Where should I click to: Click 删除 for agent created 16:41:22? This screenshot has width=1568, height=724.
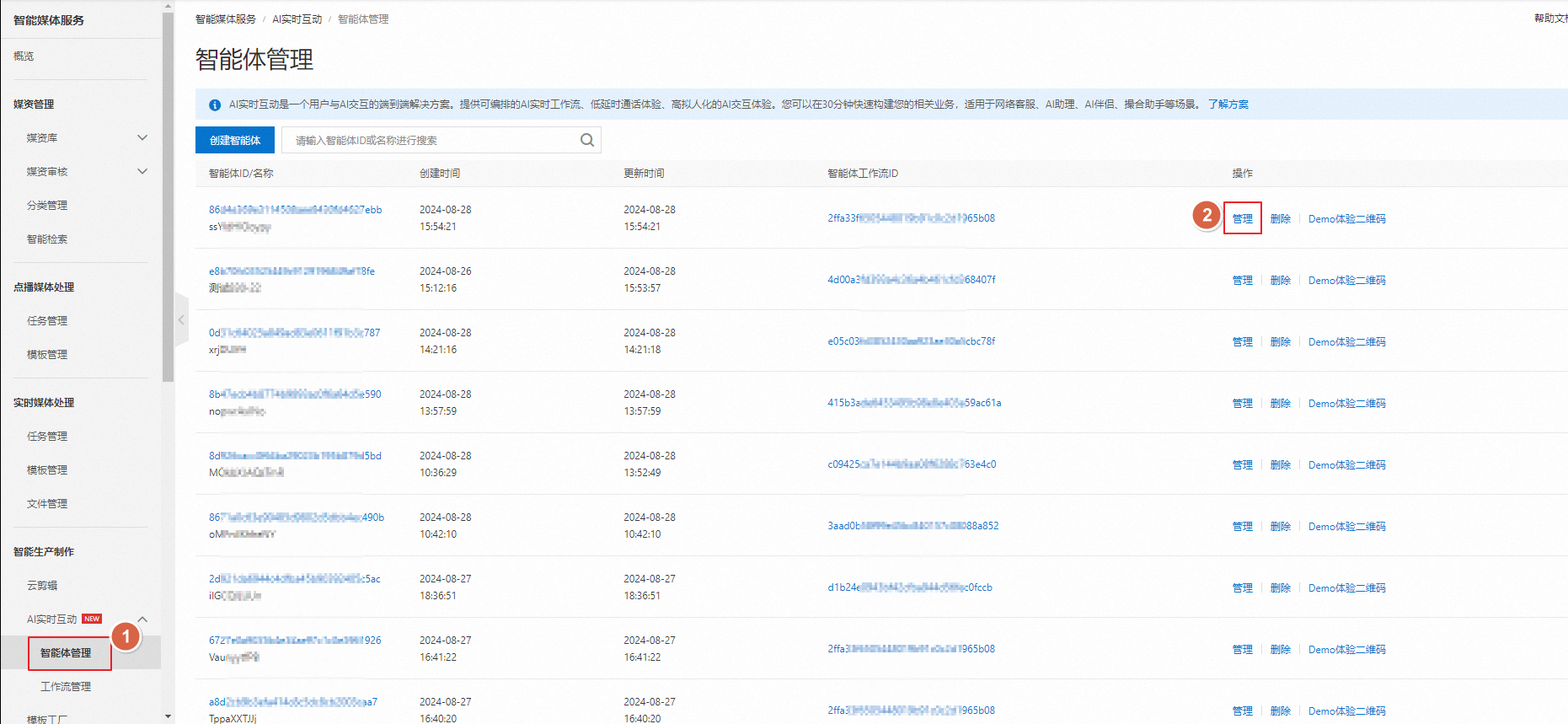pos(1281,649)
